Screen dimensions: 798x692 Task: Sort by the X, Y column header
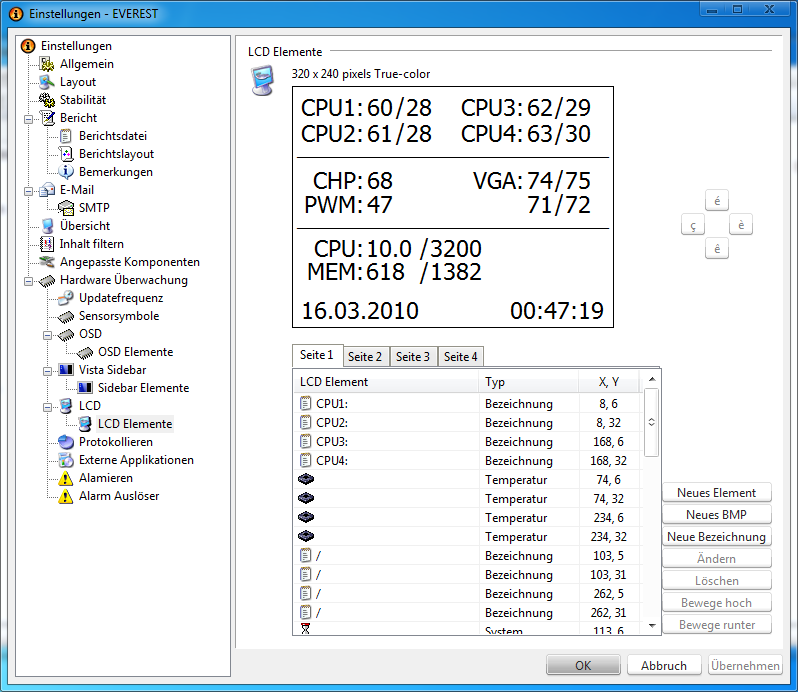click(x=609, y=382)
